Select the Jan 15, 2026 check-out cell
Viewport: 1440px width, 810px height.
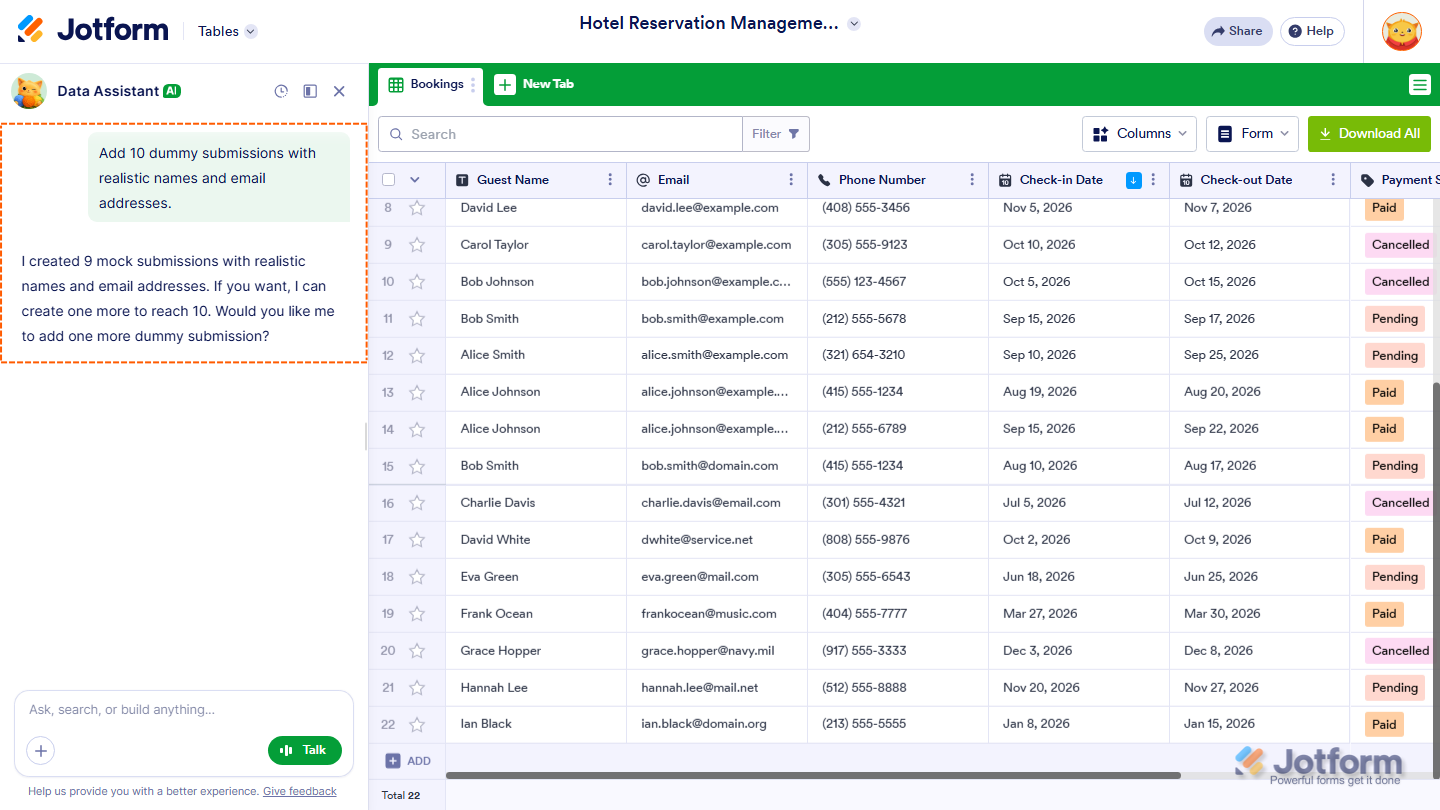click(x=1260, y=724)
